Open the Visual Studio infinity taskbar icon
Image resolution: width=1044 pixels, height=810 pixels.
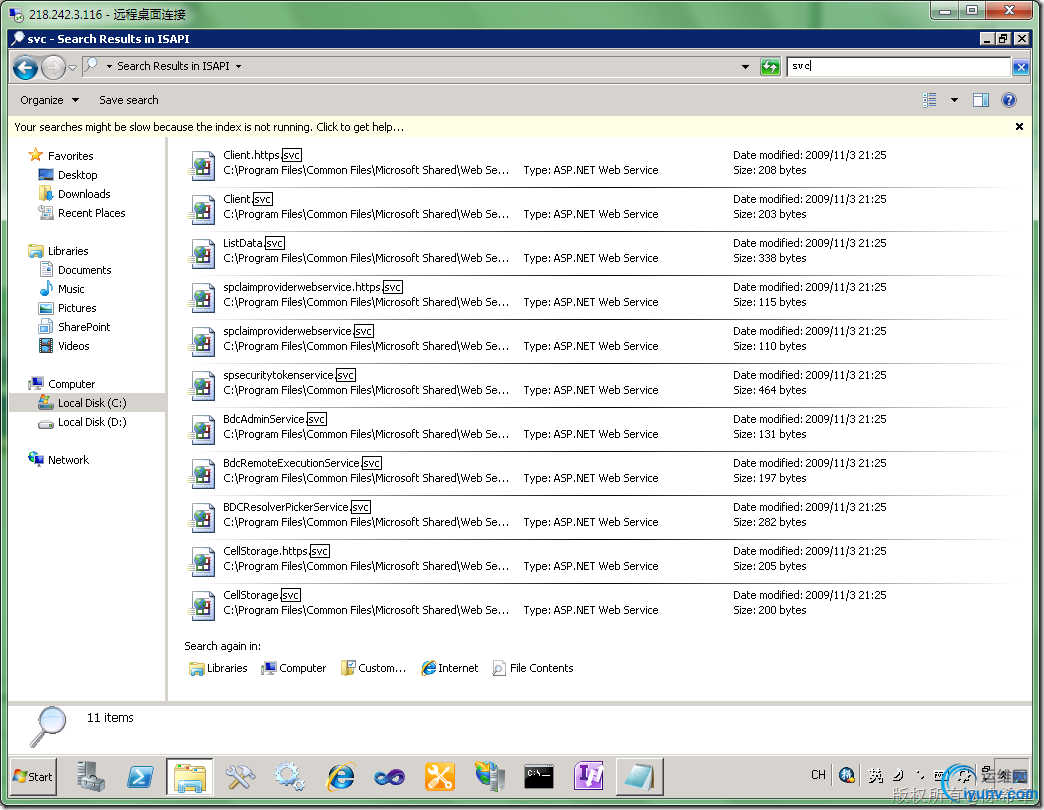pyautogui.click(x=390, y=777)
